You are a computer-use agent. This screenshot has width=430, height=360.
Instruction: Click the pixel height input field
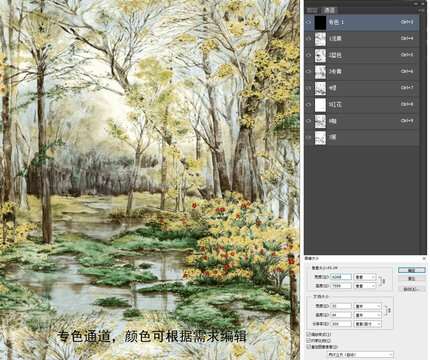(x=341, y=286)
